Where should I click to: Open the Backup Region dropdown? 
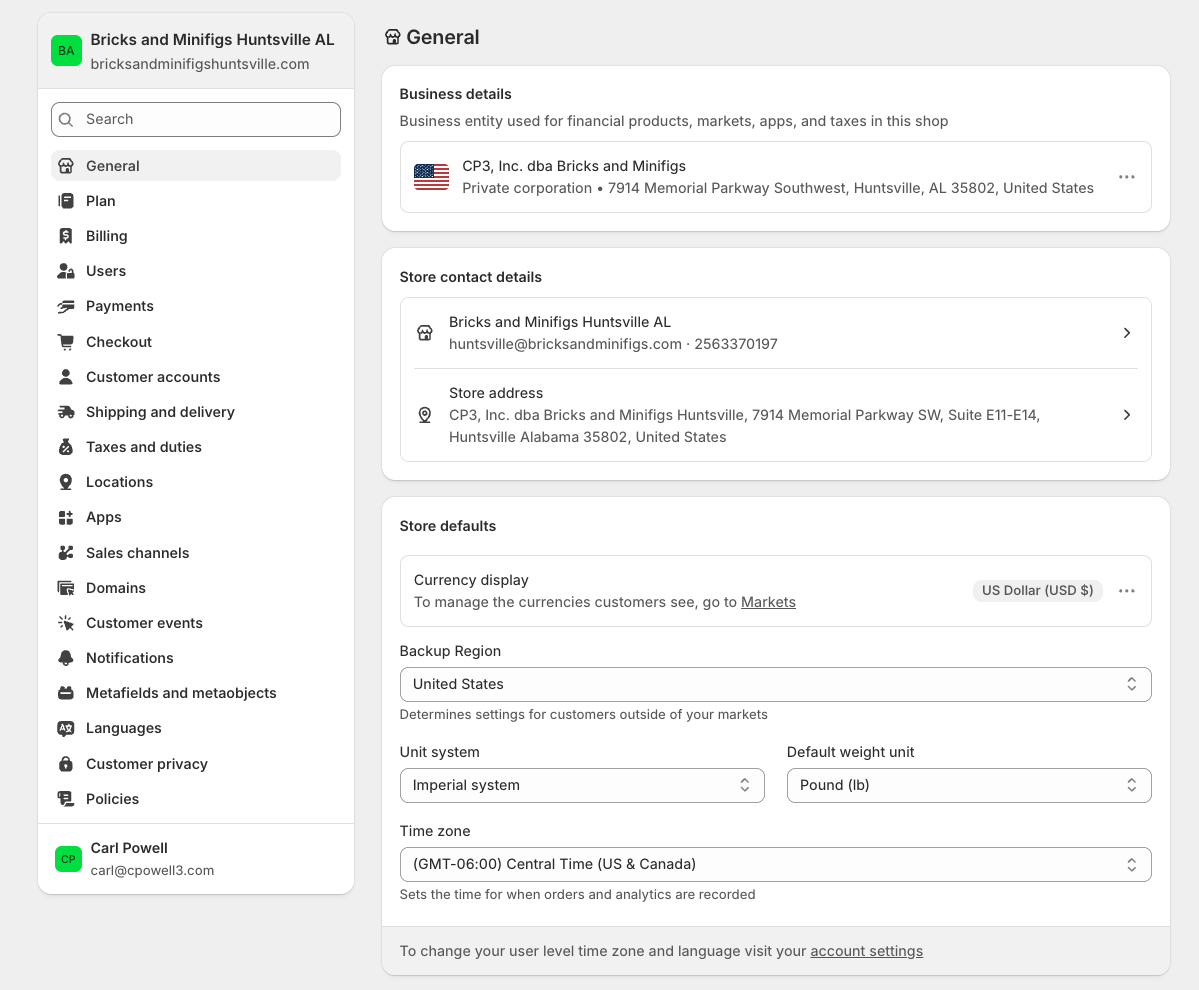pyautogui.click(x=775, y=684)
